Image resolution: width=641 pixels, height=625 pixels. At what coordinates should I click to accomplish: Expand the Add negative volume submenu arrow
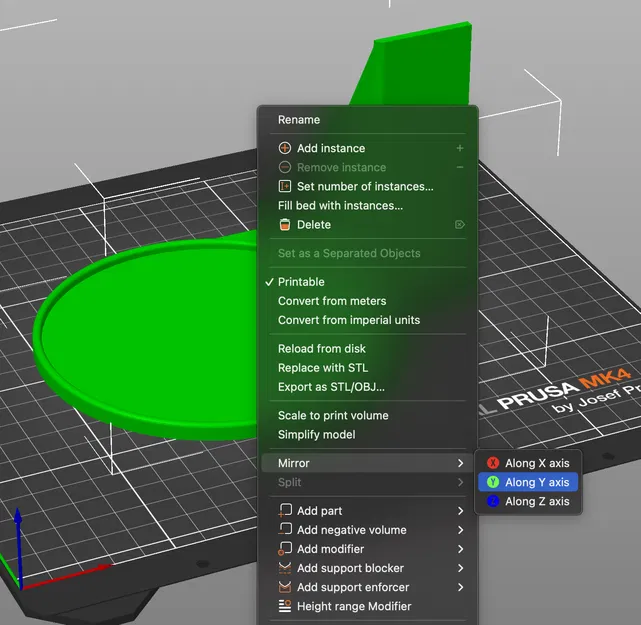tap(460, 530)
